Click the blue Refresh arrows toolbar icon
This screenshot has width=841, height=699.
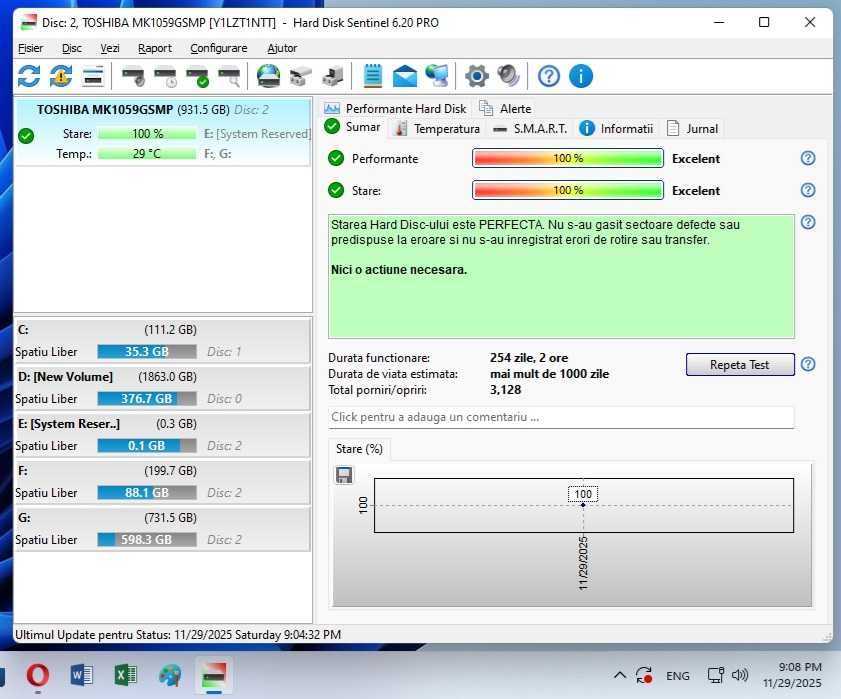pyautogui.click(x=28, y=76)
